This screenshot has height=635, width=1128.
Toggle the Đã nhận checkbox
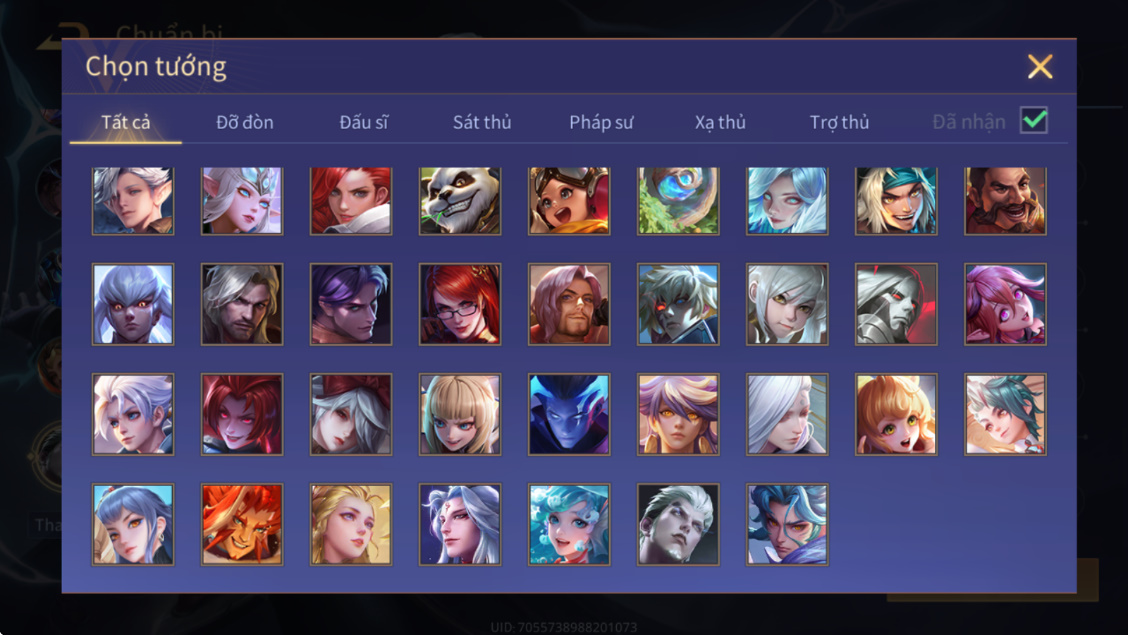point(1034,120)
